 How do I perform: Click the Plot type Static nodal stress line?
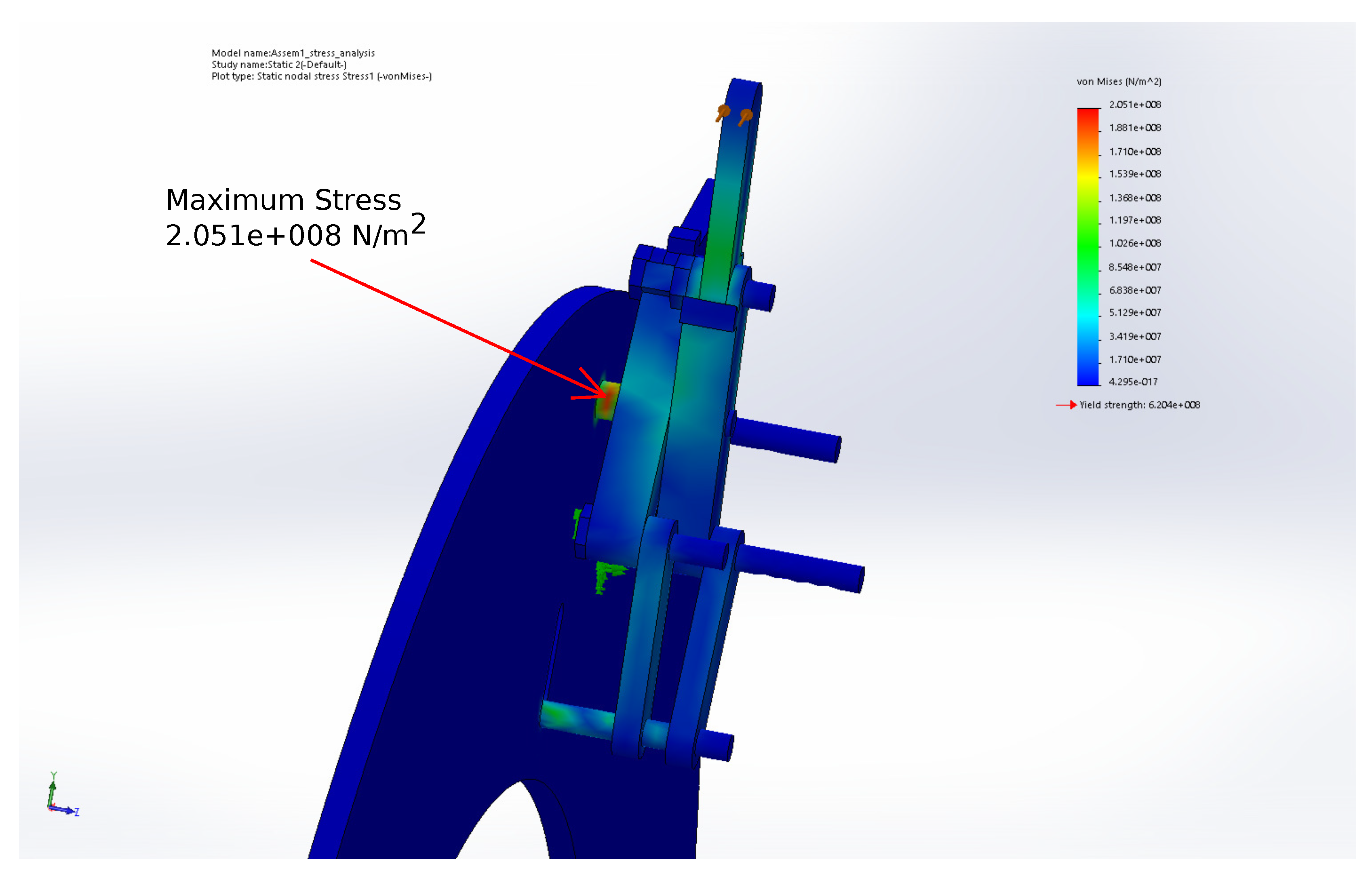pos(321,76)
